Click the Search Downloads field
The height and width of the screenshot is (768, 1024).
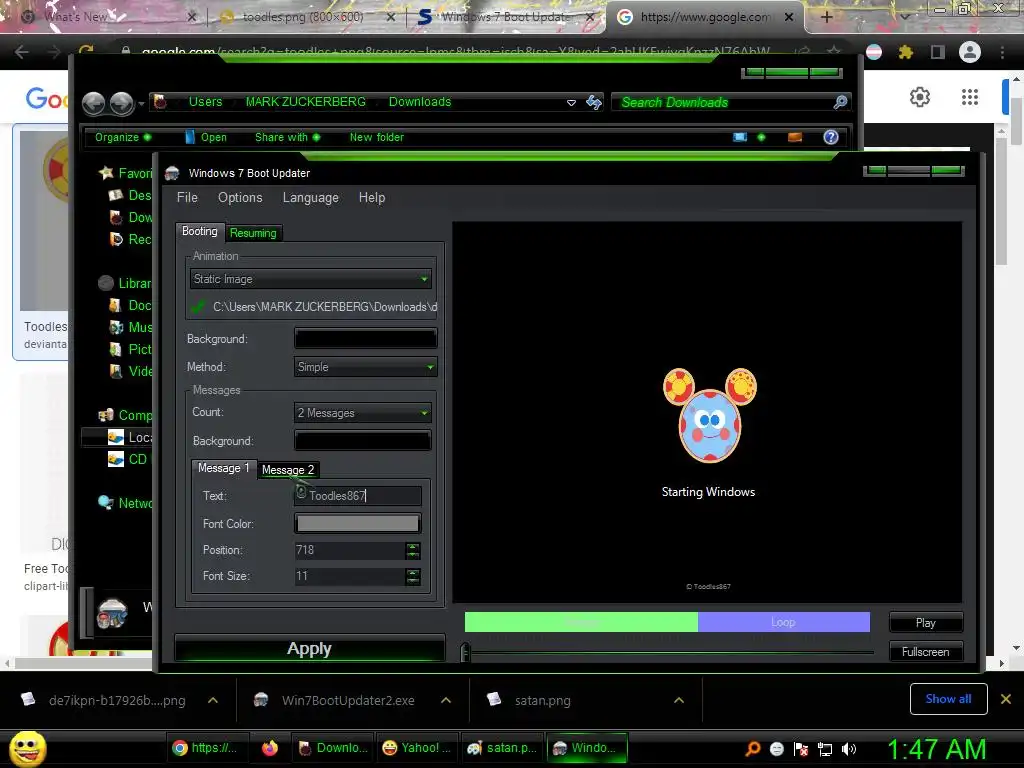pyautogui.click(x=722, y=102)
